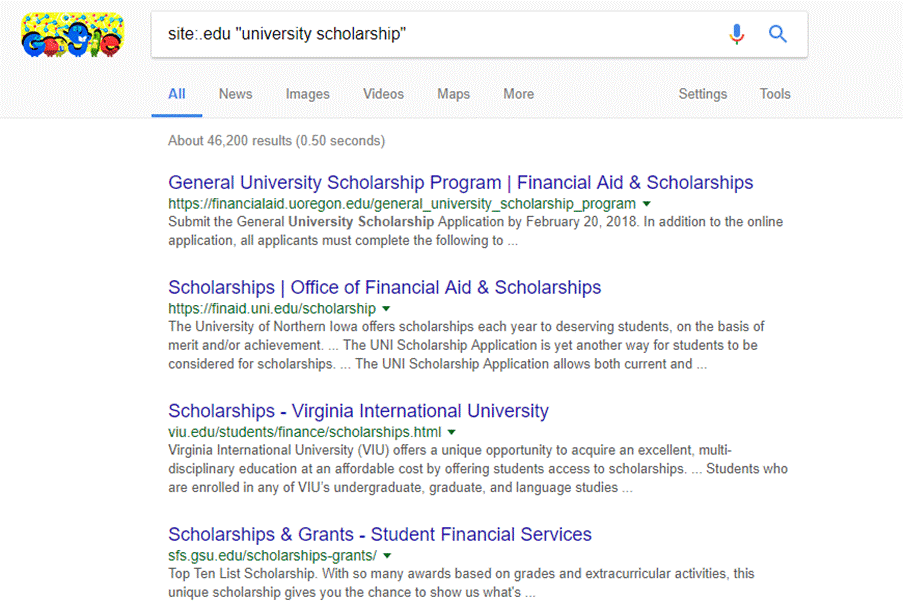This screenshot has width=903, height=601.
Task: Open the Scholarships & Grants result link
Action: (379, 534)
